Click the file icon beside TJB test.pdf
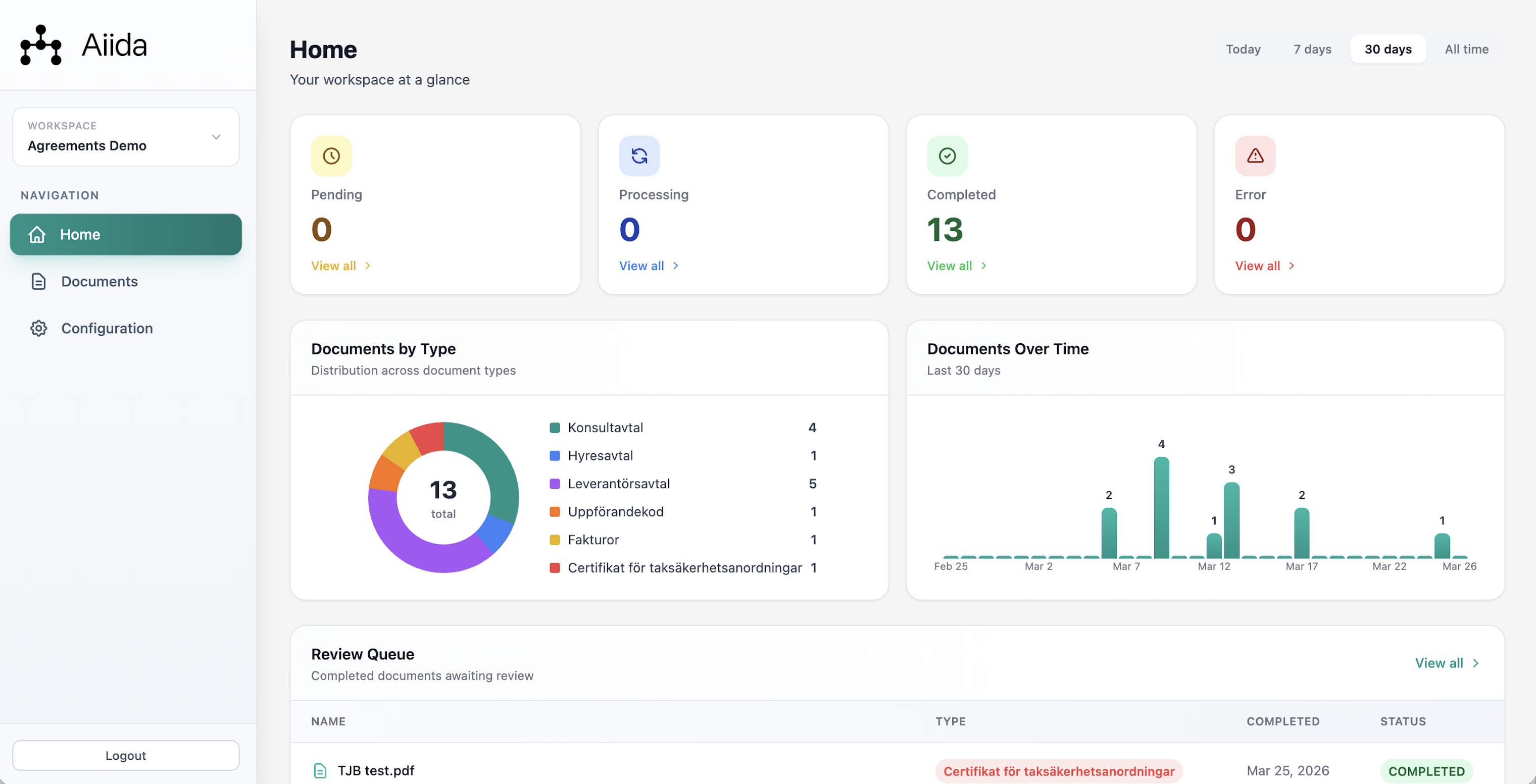This screenshot has height=784, width=1536. point(320,770)
